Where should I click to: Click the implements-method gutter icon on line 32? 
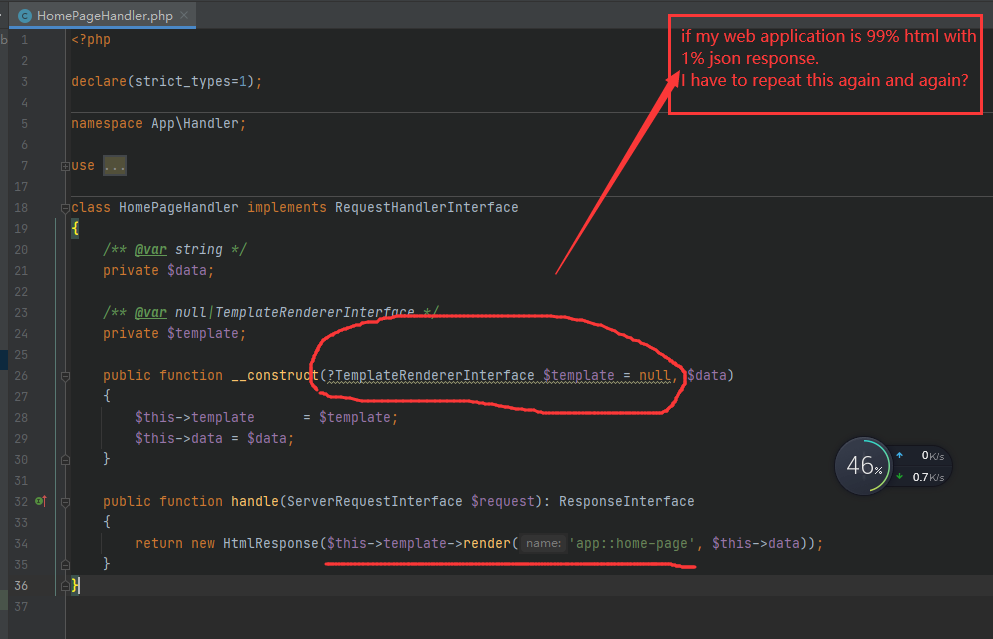(41, 501)
